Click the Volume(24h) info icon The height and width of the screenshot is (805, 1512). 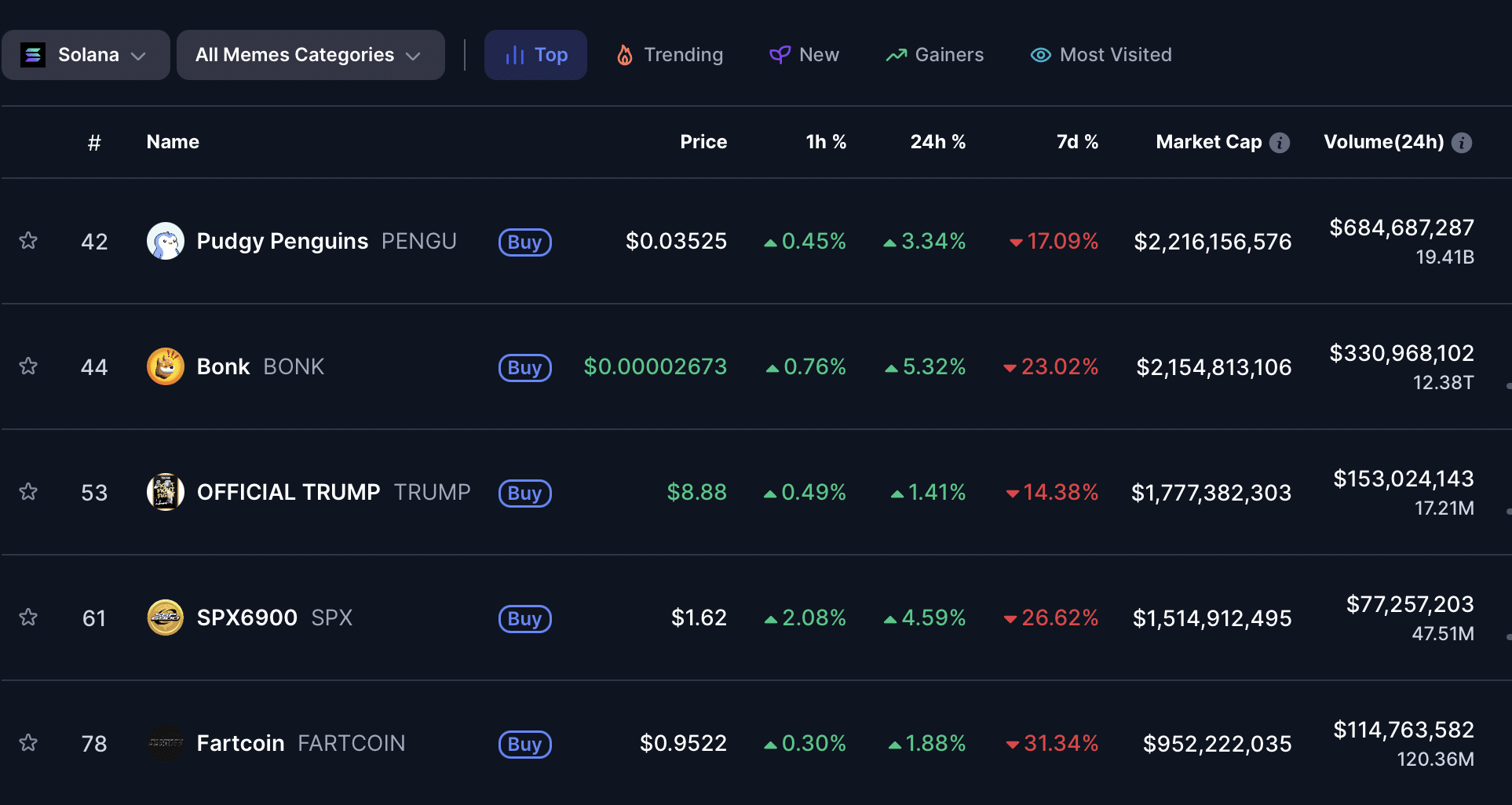1461,143
